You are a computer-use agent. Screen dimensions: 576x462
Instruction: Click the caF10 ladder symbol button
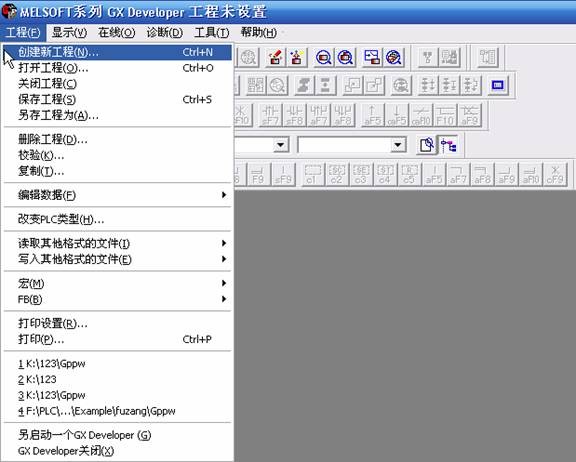coord(421,115)
